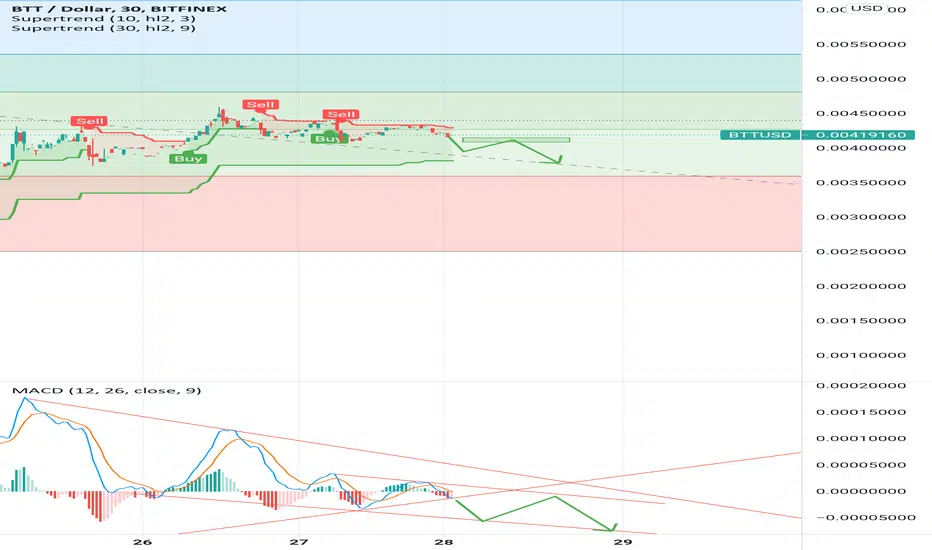The height and width of the screenshot is (550, 932).
Task: Click the 0.00500000 price axis label
Action: [x=861, y=79]
